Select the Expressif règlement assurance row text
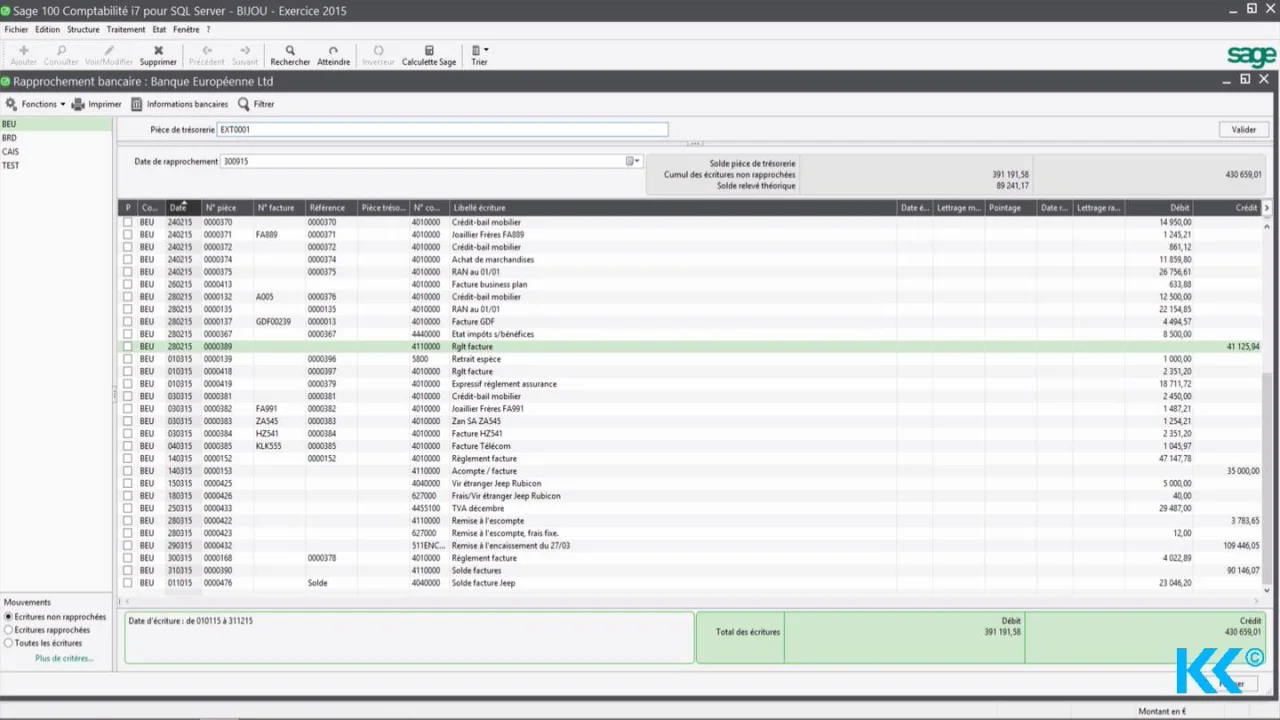Viewport: 1280px width, 720px height. pyautogui.click(x=504, y=384)
